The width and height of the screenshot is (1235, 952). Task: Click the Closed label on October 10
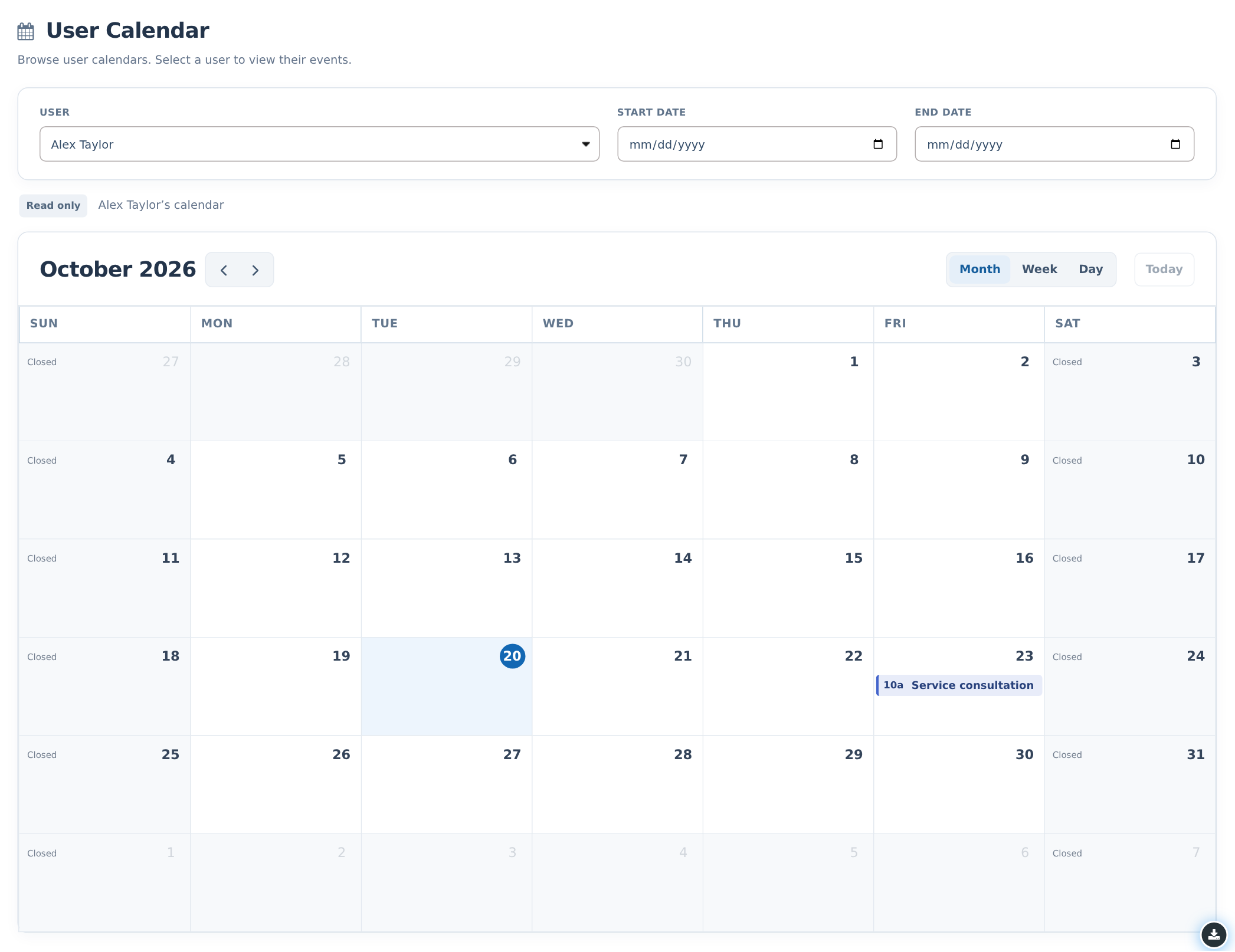[x=1067, y=460]
